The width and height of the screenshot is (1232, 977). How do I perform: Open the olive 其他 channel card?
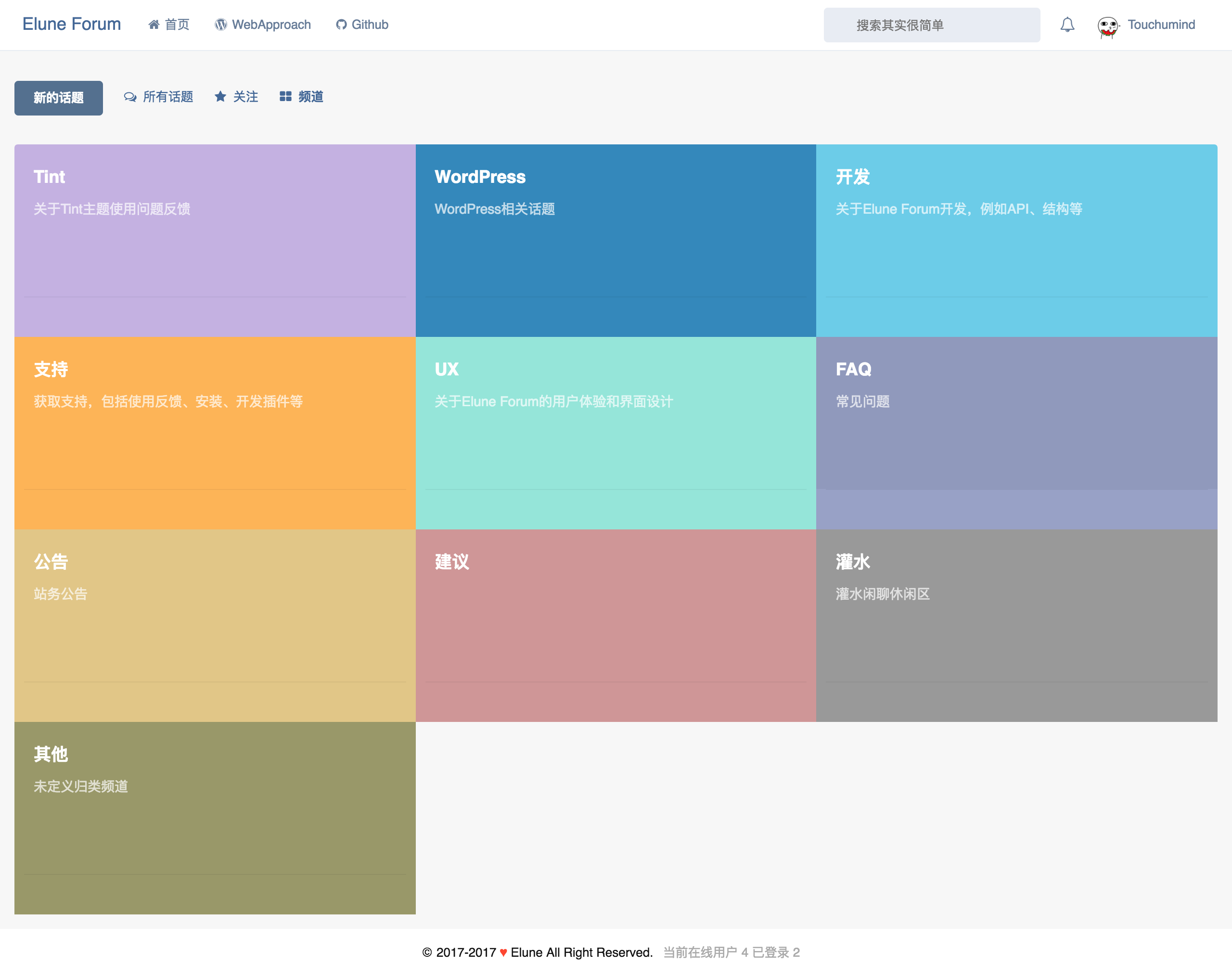pyautogui.click(x=215, y=818)
